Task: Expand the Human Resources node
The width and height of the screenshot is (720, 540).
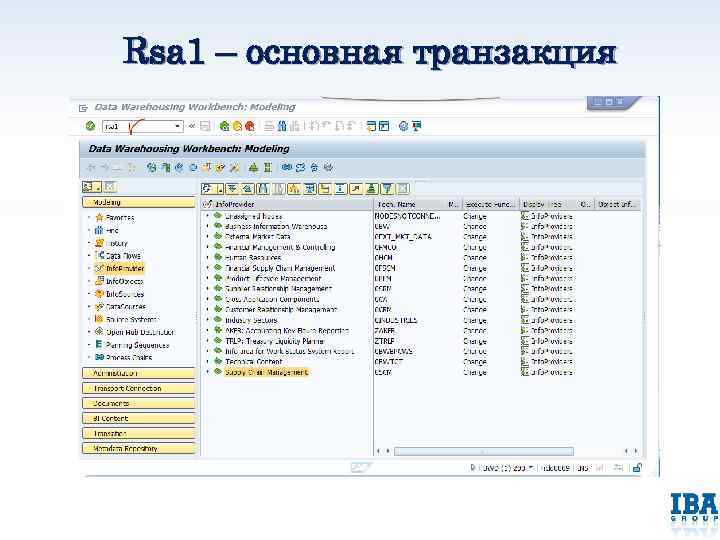Action: tap(208, 258)
